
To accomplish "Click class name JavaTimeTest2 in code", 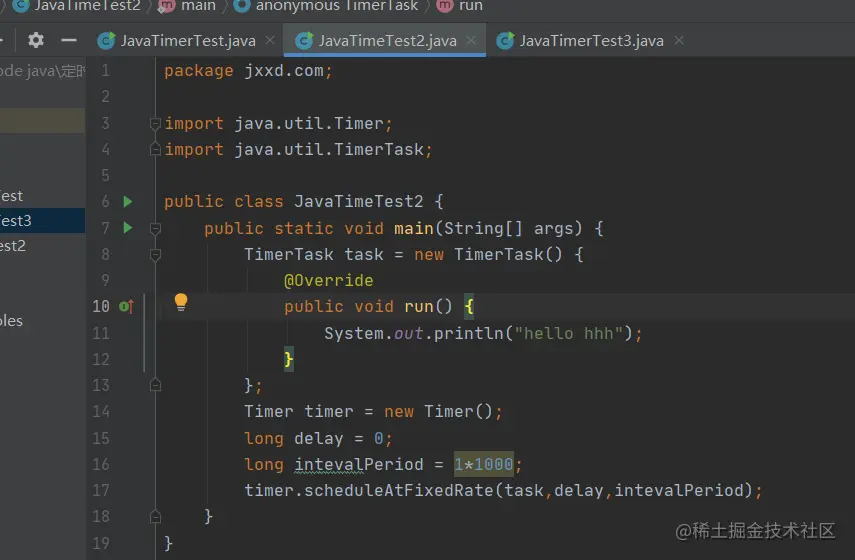I will point(358,202).
